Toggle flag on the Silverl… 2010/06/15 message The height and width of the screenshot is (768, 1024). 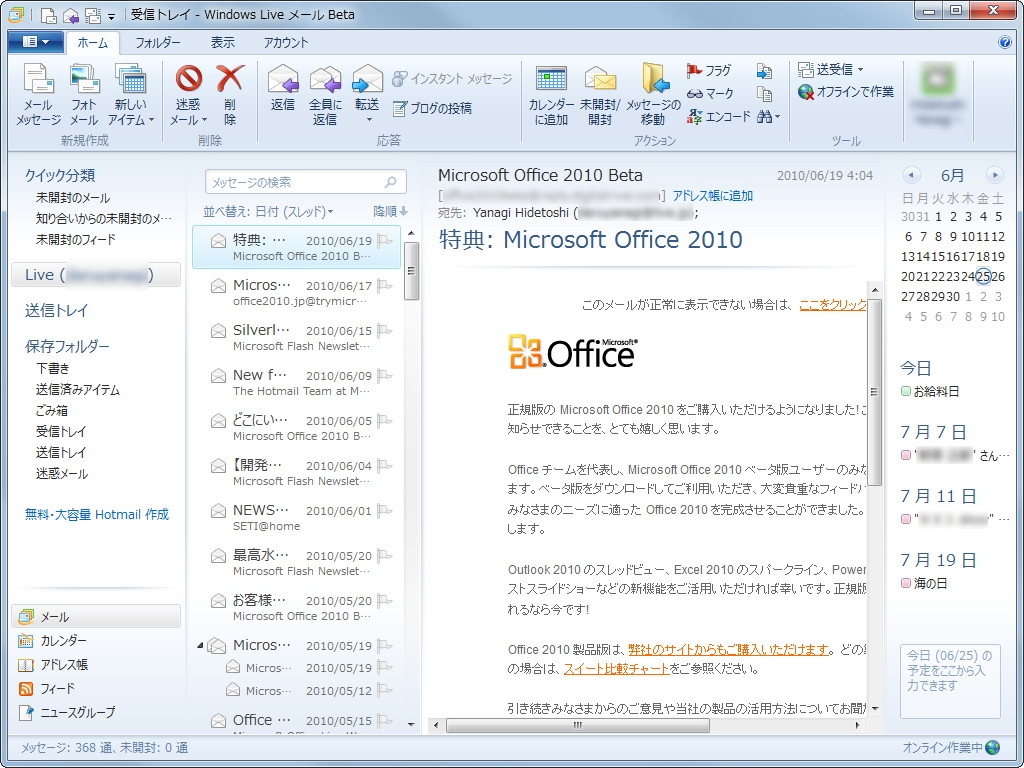(385, 330)
